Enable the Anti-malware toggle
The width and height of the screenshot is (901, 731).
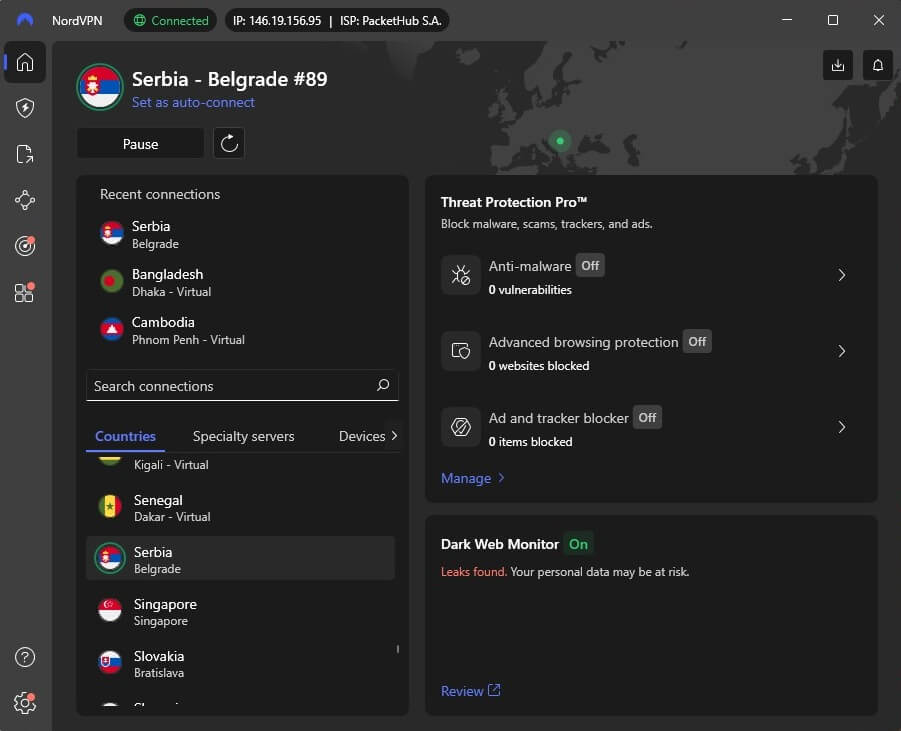pyautogui.click(x=590, y=266)
